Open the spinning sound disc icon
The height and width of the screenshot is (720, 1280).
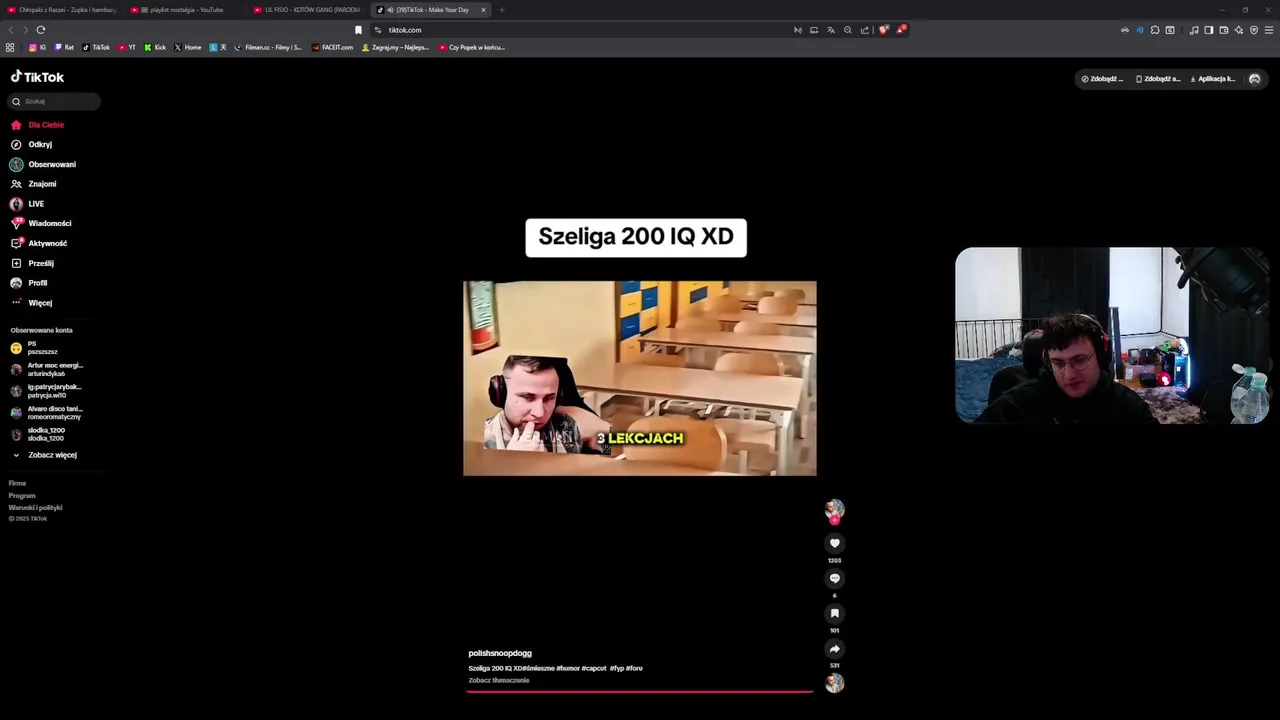[834, 683]
